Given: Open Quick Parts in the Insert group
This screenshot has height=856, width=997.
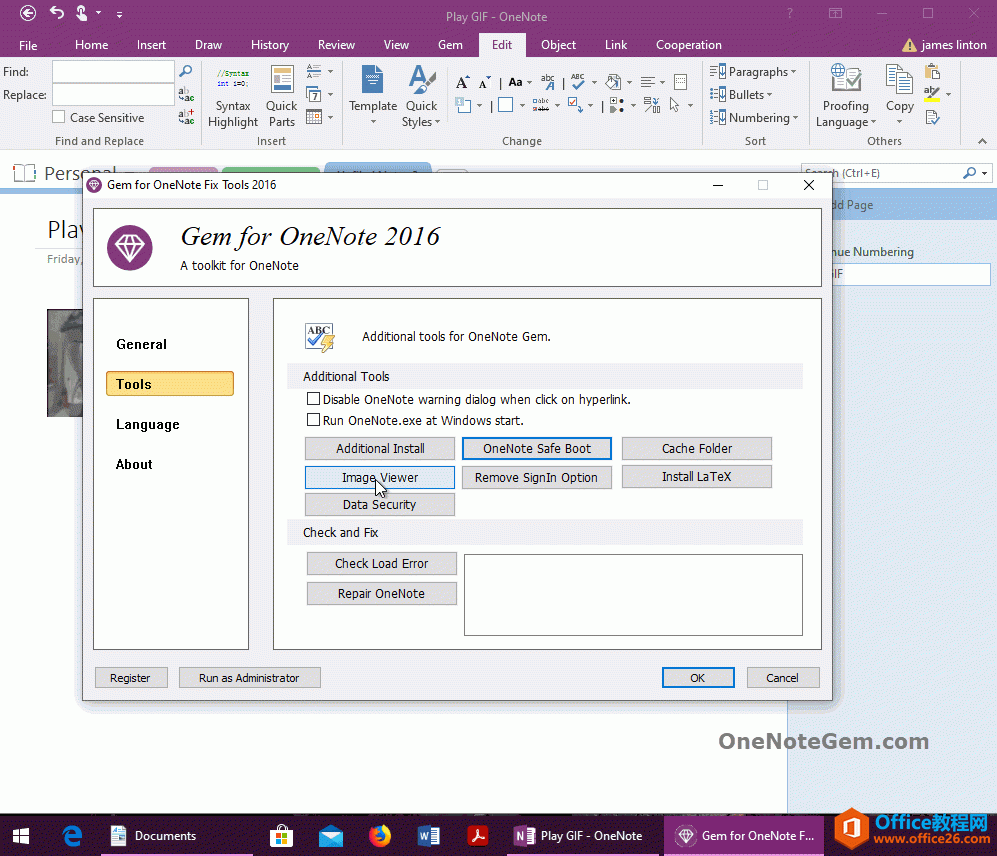Looking at the screenshot, I should coord(281,97).
